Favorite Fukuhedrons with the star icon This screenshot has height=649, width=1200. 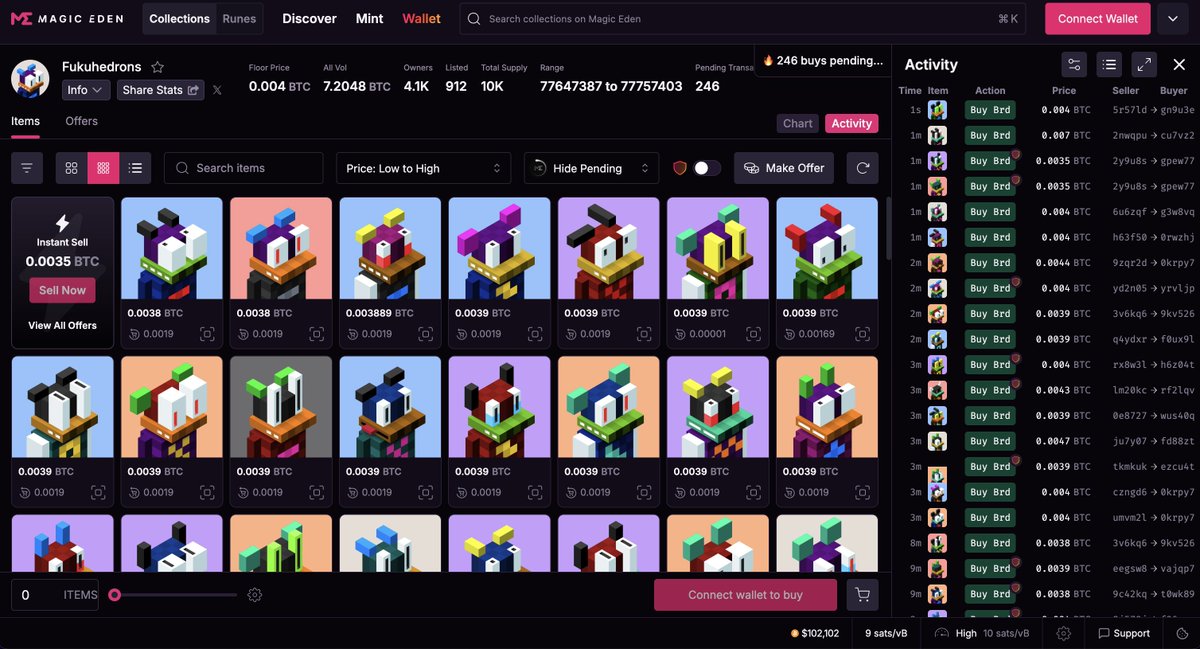pyautogui.click(x=157, y=67)
